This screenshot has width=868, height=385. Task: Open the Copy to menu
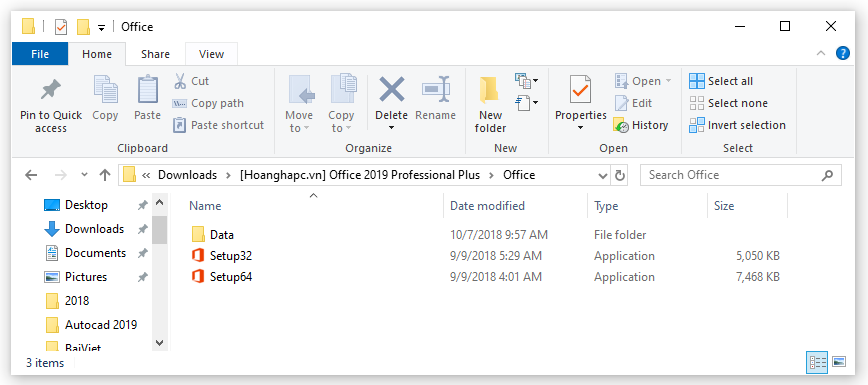pyautogui.click(x=341, y=104)
